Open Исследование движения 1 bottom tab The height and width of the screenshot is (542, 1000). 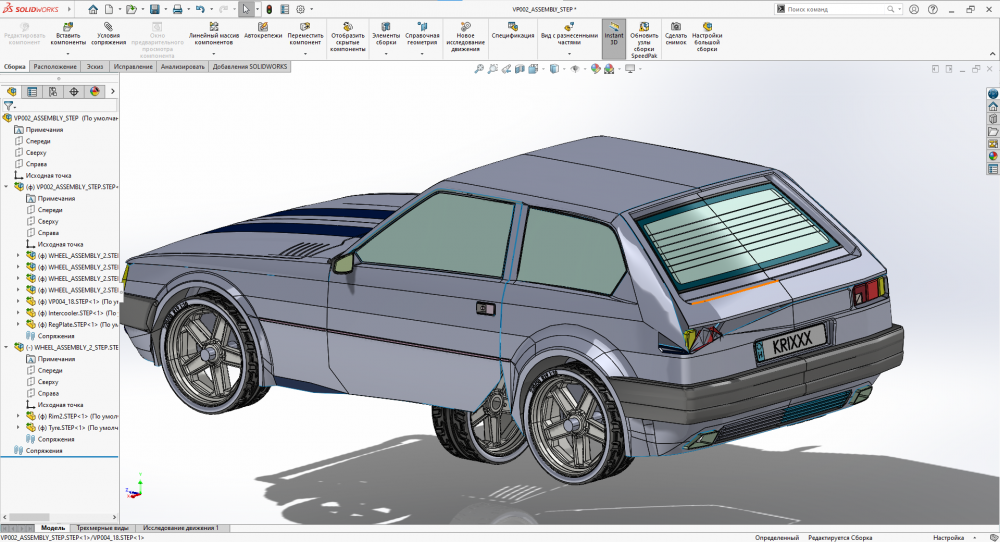[x=181, y=527]
